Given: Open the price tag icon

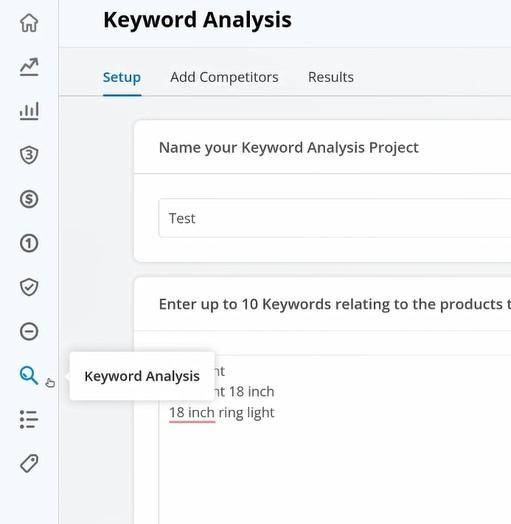Looking at the screenshot, I should coord(29,464).
